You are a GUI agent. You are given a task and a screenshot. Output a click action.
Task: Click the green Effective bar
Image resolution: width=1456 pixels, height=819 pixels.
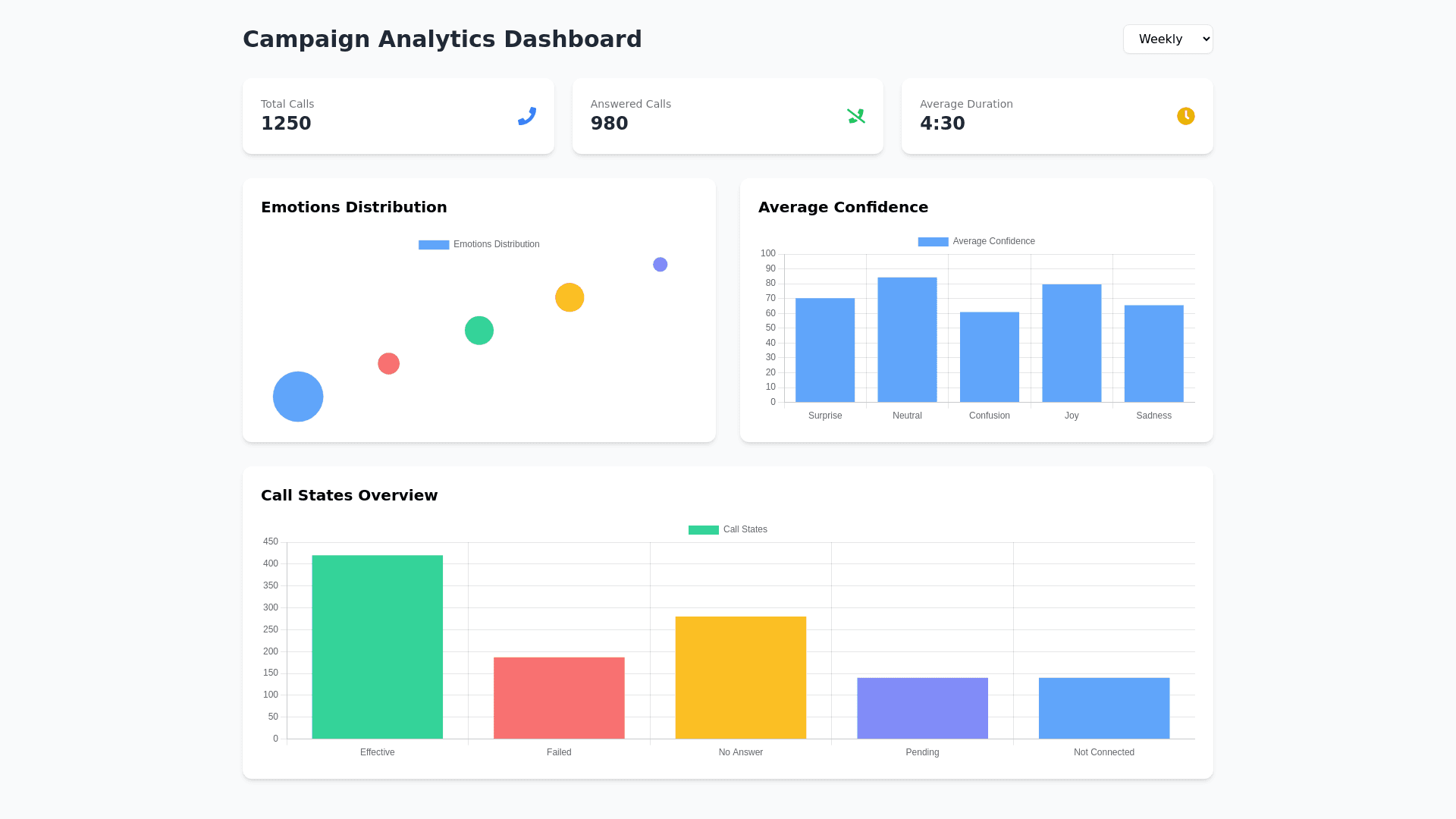pyautogui.click(x=377, y=647)
